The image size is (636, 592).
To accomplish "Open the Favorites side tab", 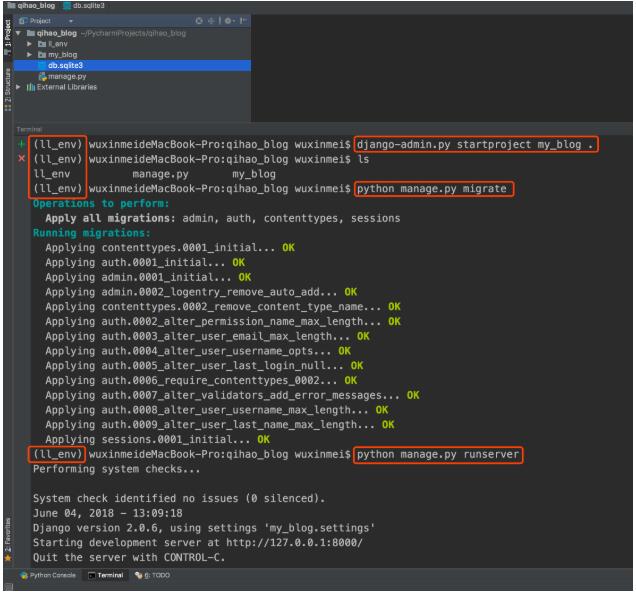I will pyautogui.click(x=8, y=538).
